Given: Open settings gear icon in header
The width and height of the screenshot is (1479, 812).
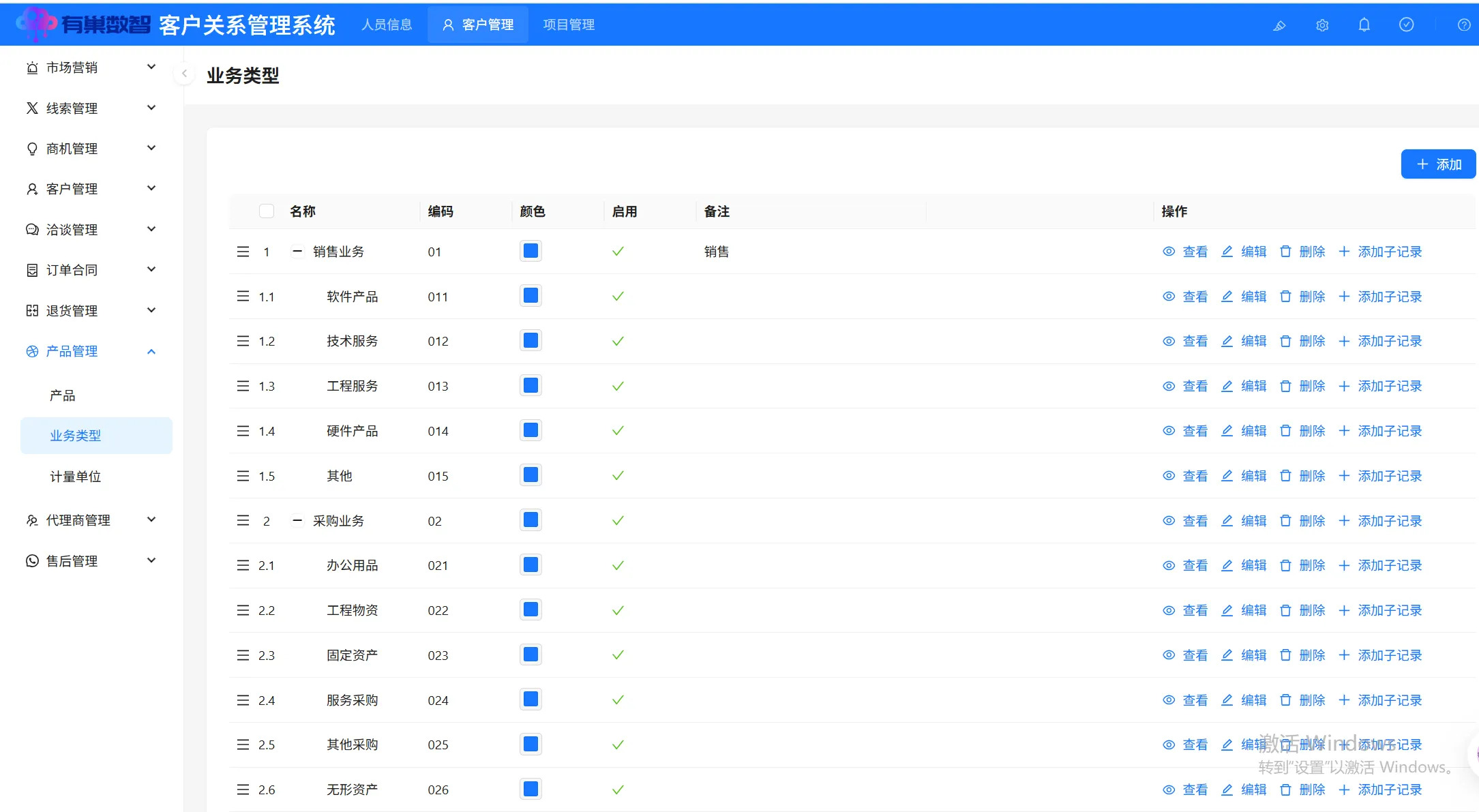Looking at the screenshot, I should 1322,25.
